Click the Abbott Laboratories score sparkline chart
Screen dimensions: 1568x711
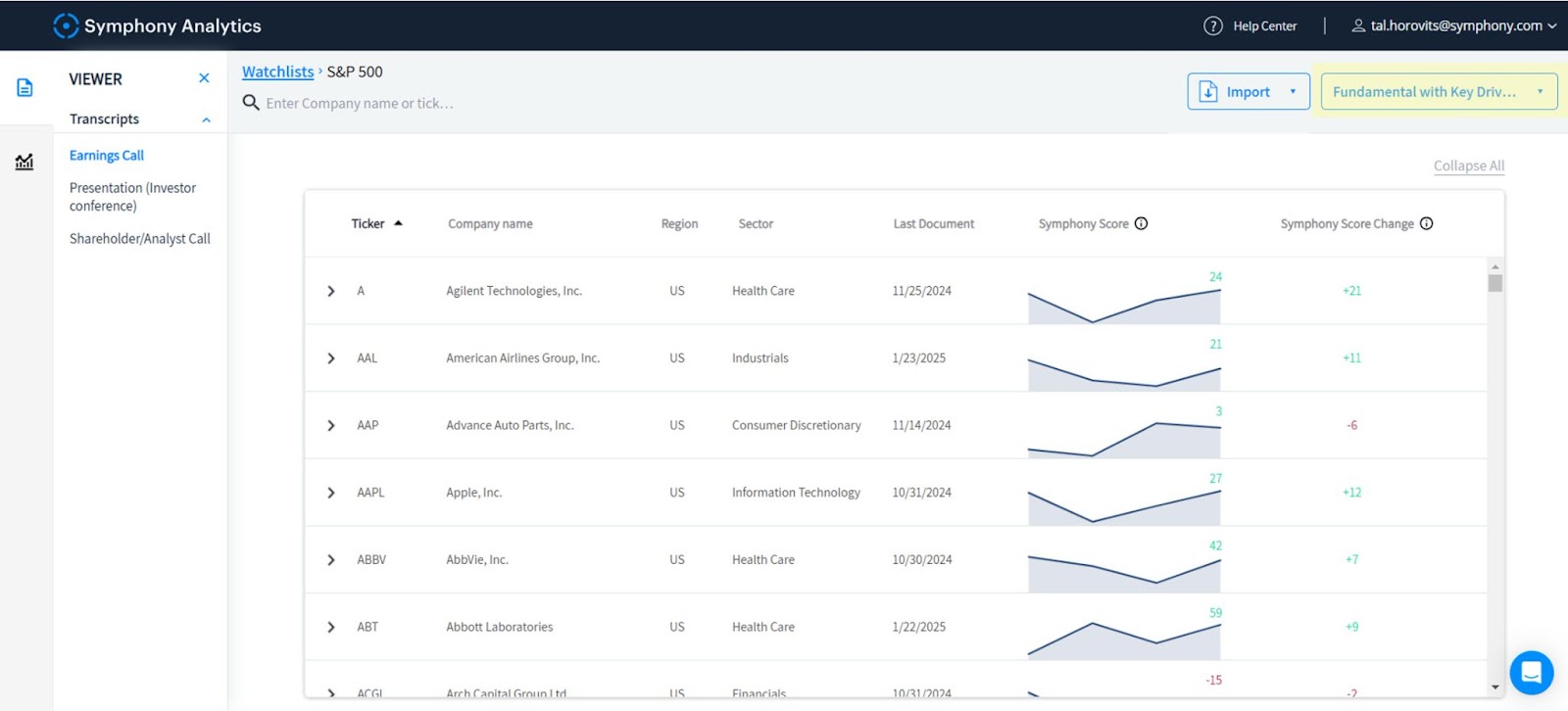[x=1124, y=640]
